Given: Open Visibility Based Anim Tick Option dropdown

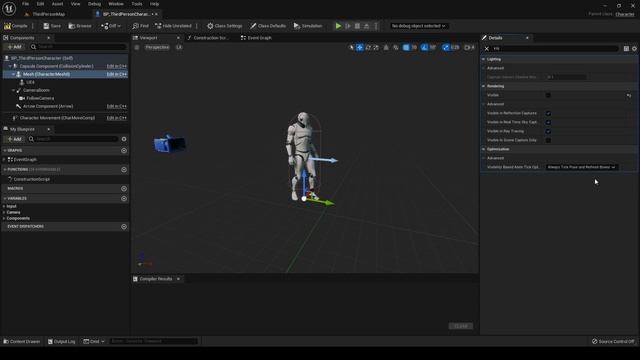Looking at the screenshot, I should click(582, 167).
